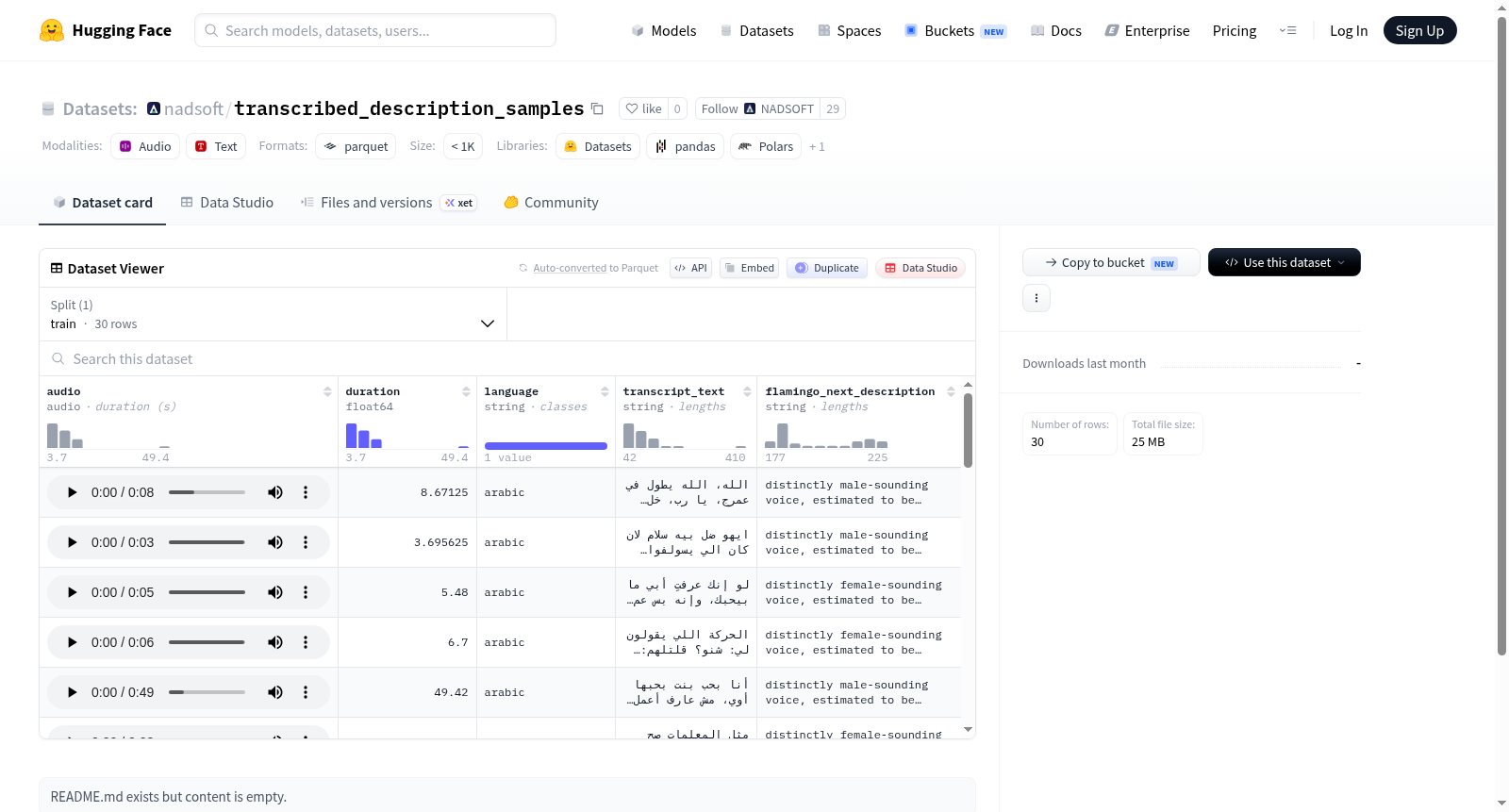Focus the Search this dataset field

coord(507,358)
